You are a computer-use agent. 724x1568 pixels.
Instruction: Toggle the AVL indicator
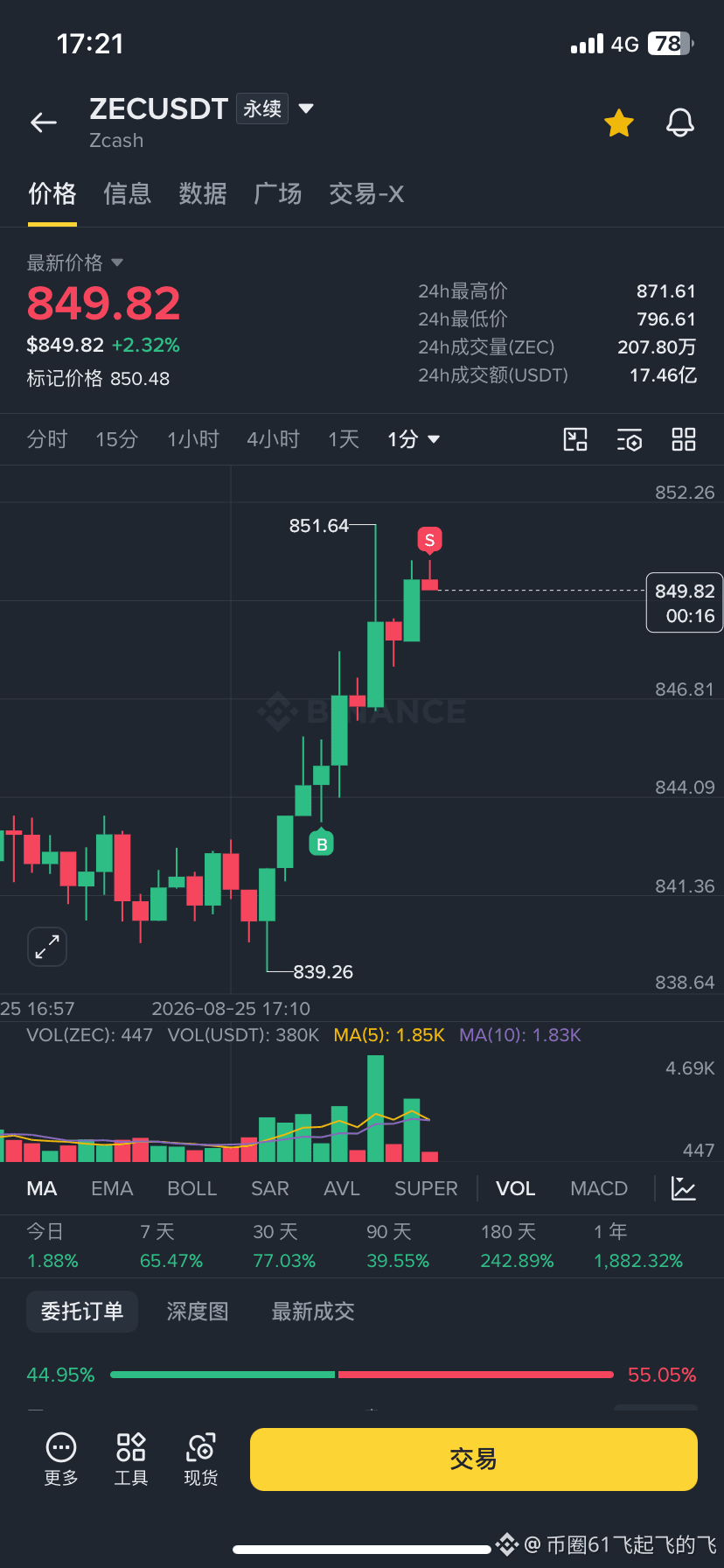(342, 1188)
